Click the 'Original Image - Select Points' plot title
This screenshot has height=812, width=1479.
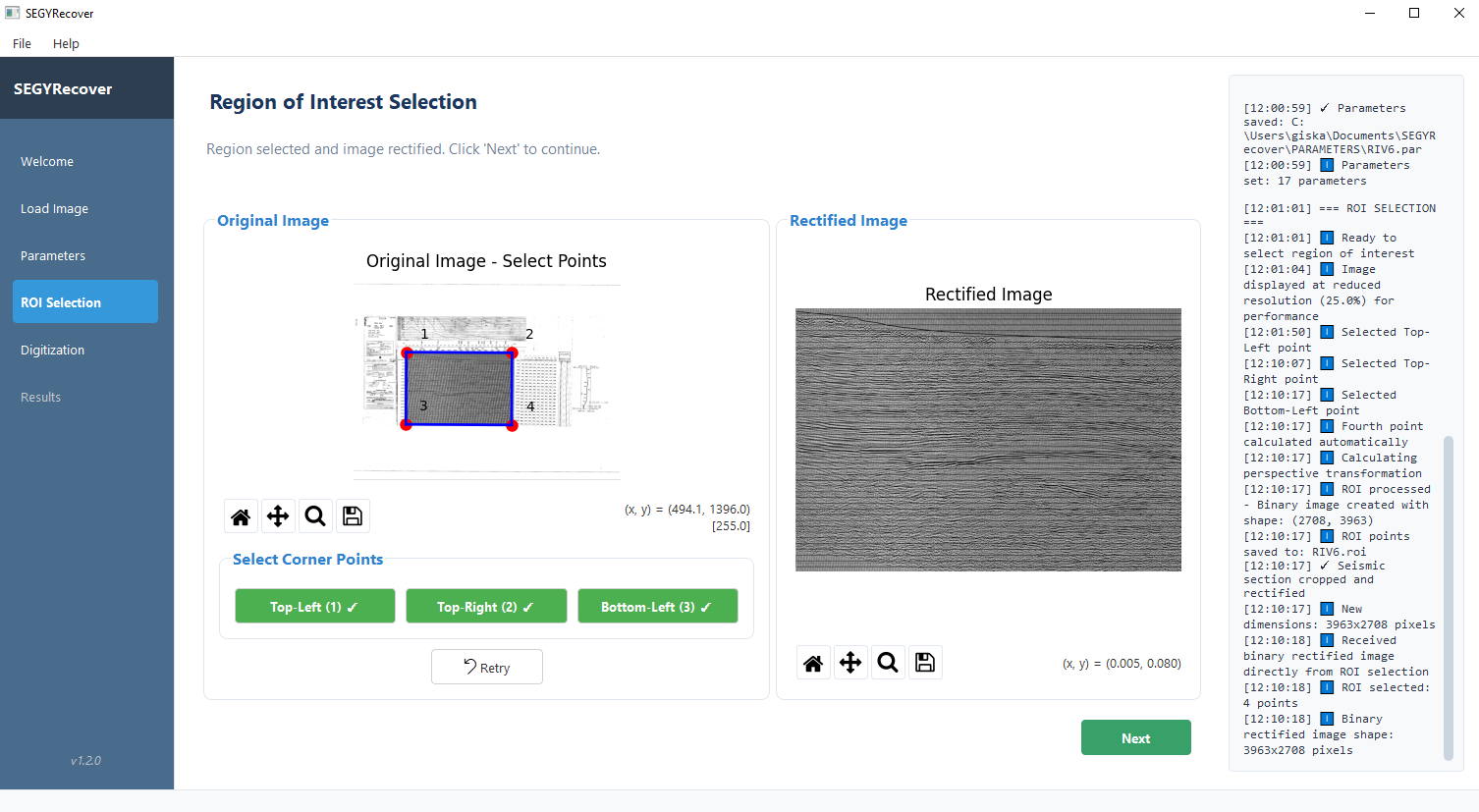coord(486,261)
